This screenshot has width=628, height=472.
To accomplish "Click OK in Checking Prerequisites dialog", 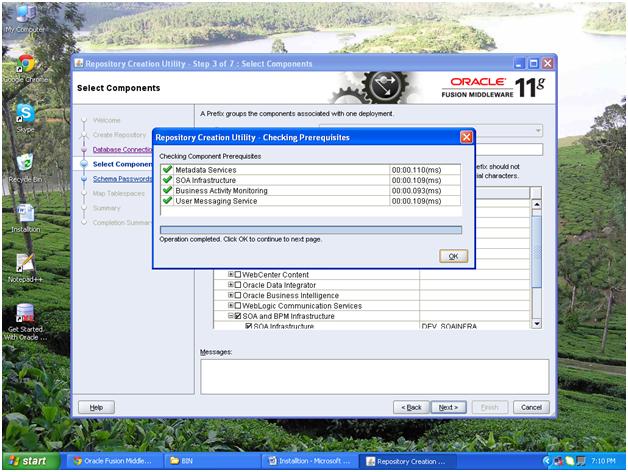I will point(453,256).
